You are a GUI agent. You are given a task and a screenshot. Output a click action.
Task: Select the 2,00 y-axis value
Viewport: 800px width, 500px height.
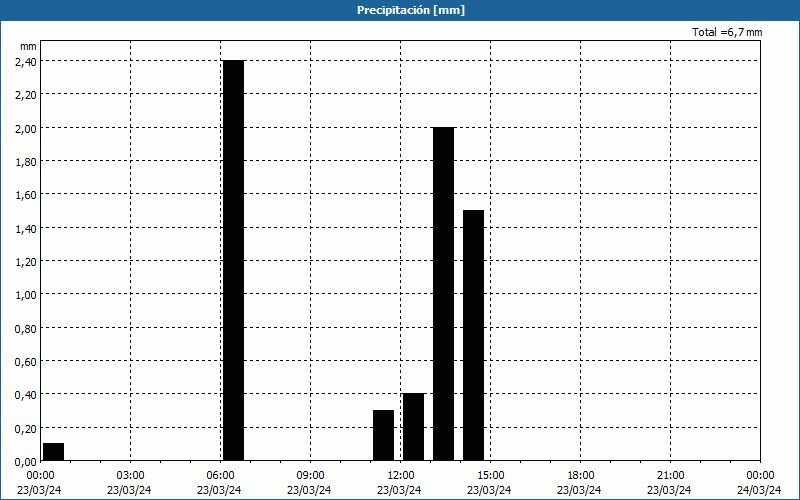tap(26, 128)
